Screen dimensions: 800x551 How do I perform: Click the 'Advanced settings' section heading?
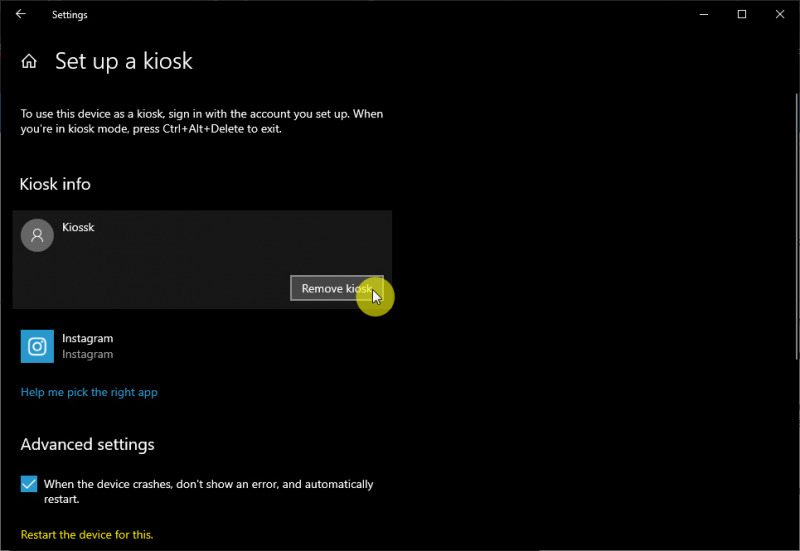87,444
